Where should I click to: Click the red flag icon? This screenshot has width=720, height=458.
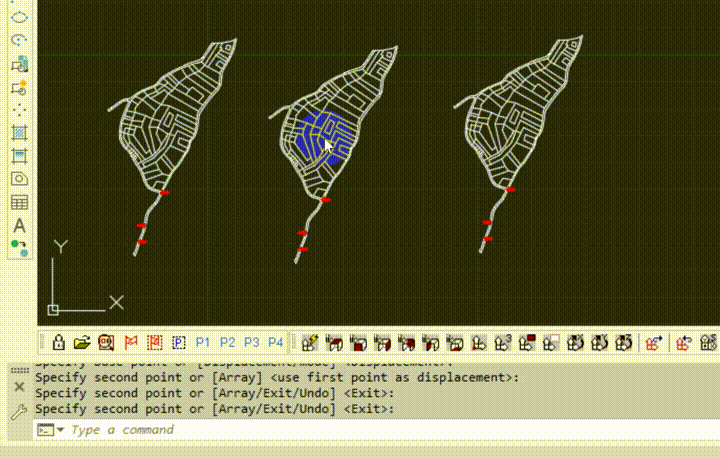click(x=131, y=342)
